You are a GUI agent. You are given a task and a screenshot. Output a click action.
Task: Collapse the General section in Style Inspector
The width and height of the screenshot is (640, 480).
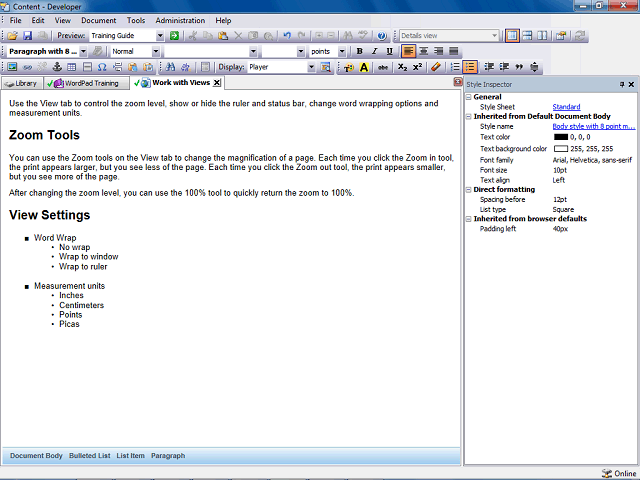pyautogui.click(x=469, y=97)
